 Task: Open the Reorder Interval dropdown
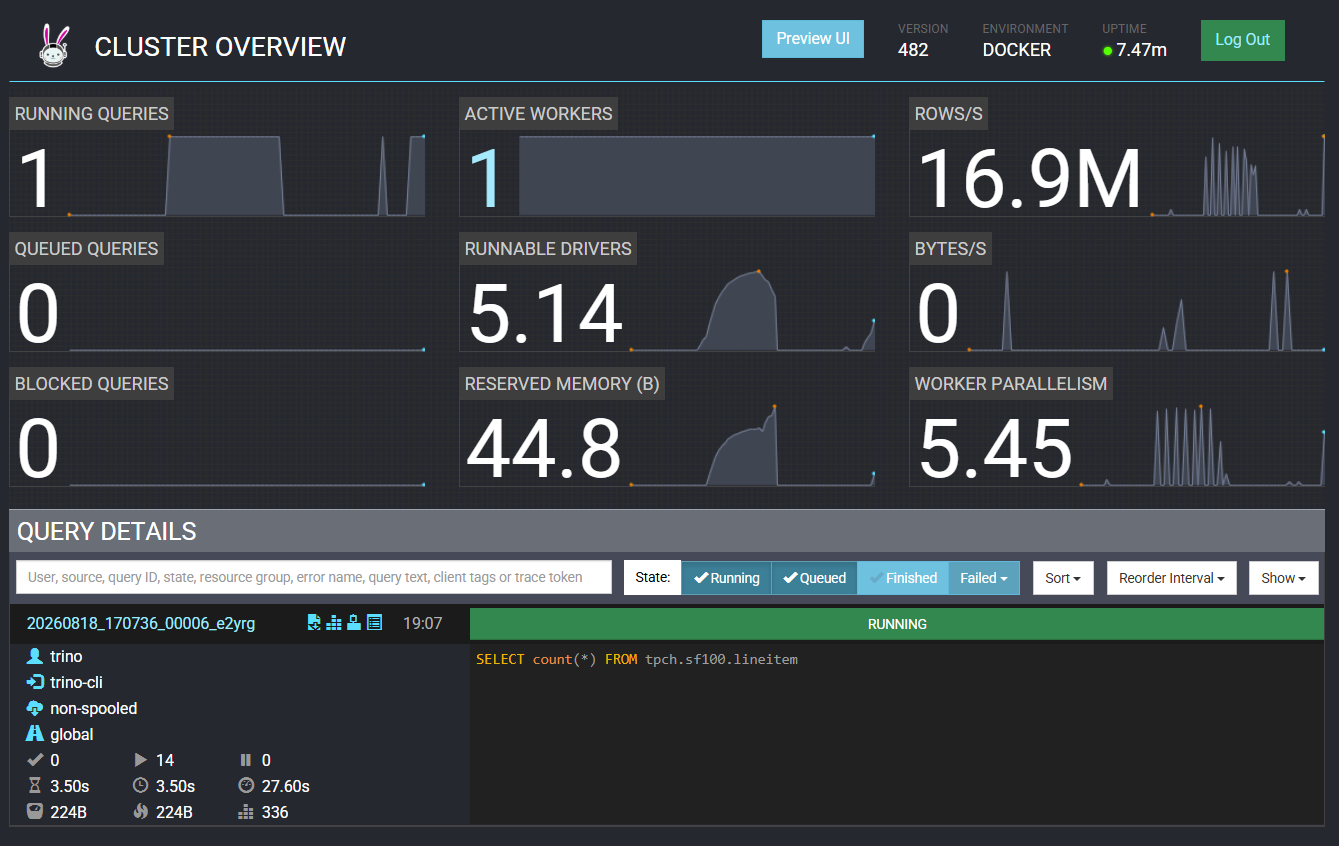point(1172,578)
